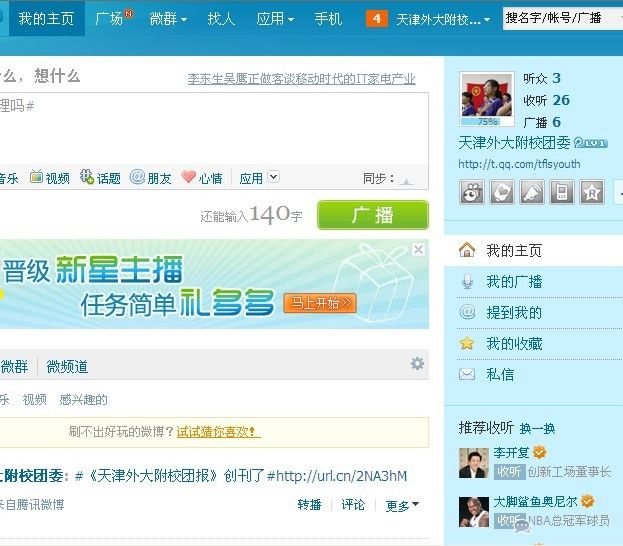This screenshot has width=623, height=546.
Task: Click the megaphone badge icon in profile
Action: [532, 192]
